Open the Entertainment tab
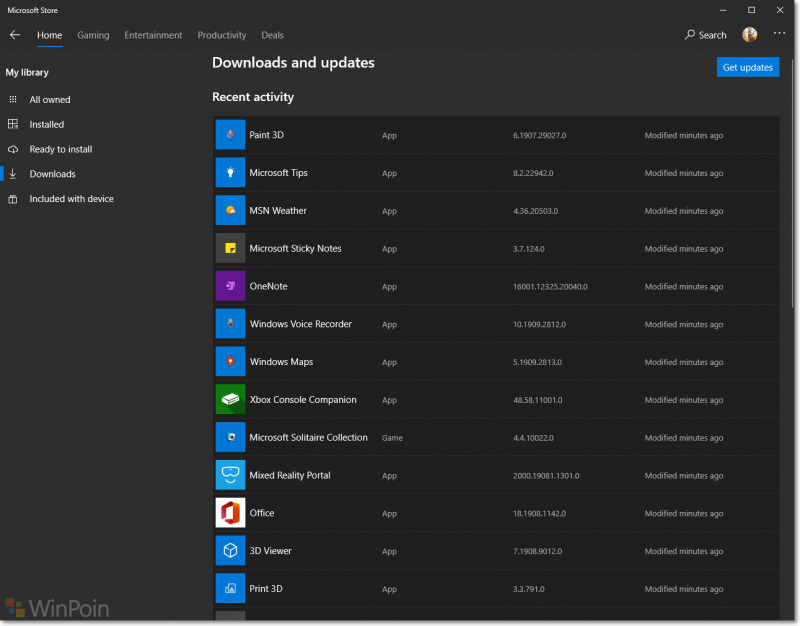The height and width of the screenshot is (626, 800). click(153, 35)
